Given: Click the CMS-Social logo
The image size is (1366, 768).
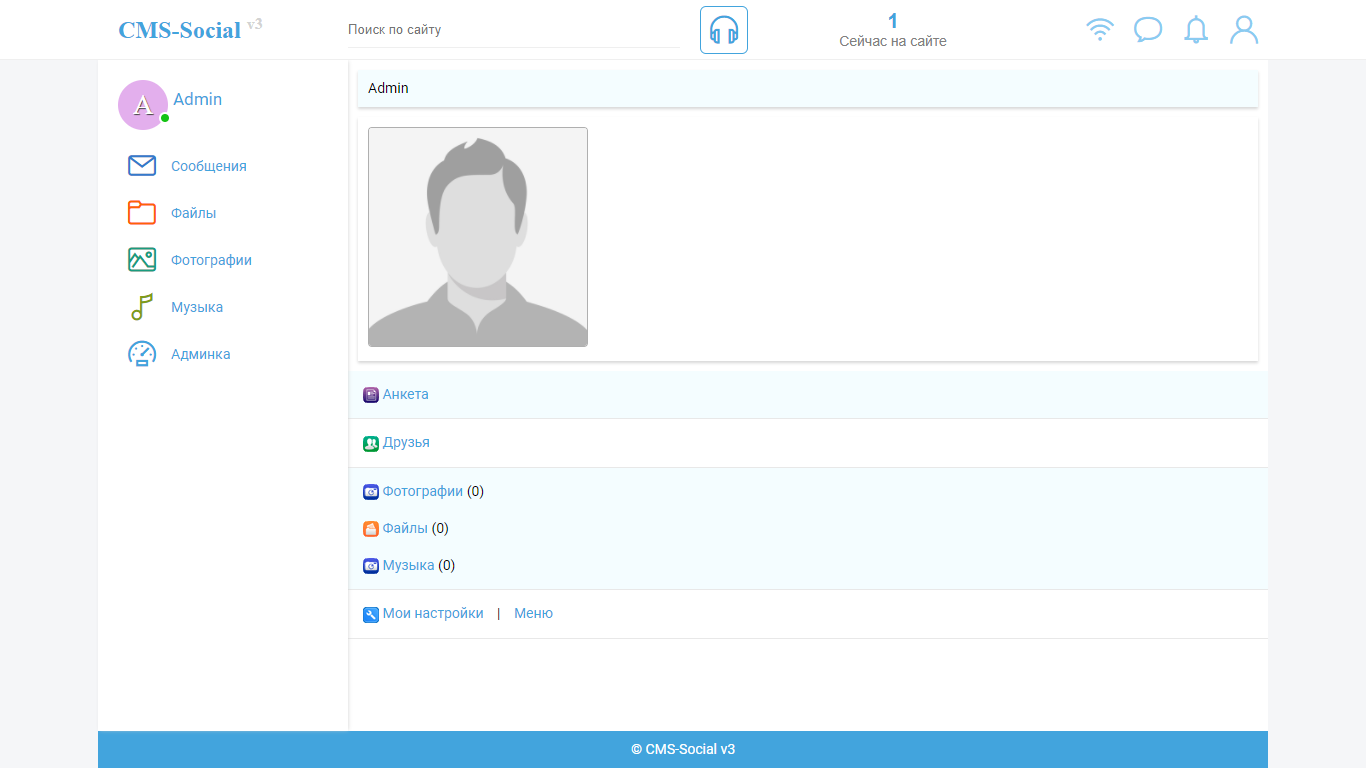Looking at the screenshot, I should [180, 30].
